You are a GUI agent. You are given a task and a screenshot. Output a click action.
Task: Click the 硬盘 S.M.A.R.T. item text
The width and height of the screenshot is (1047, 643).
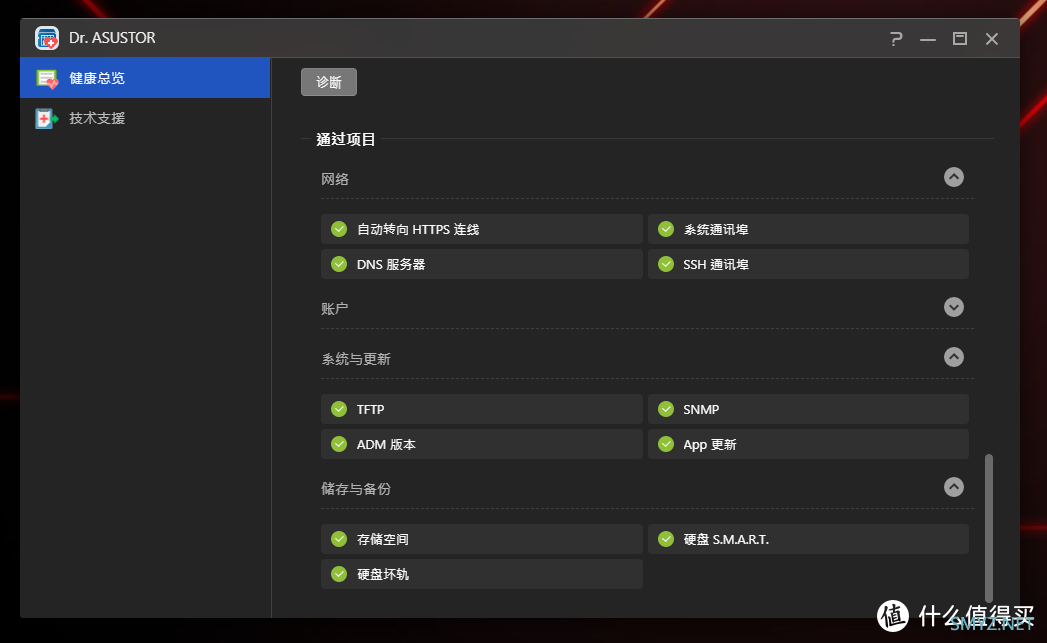pyautogui.click(x=726, y=540)
